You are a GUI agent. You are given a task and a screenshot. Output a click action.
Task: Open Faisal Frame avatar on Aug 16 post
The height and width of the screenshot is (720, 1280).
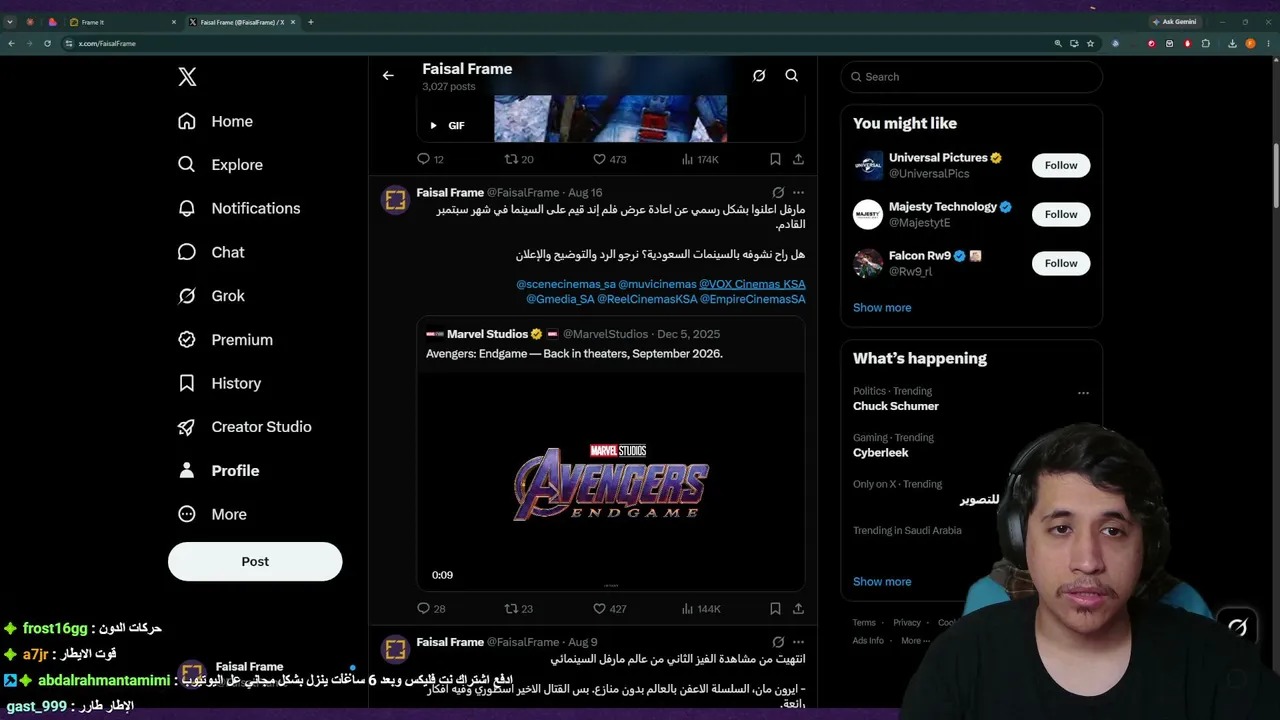pyautogui.click(x=396, y=199)
